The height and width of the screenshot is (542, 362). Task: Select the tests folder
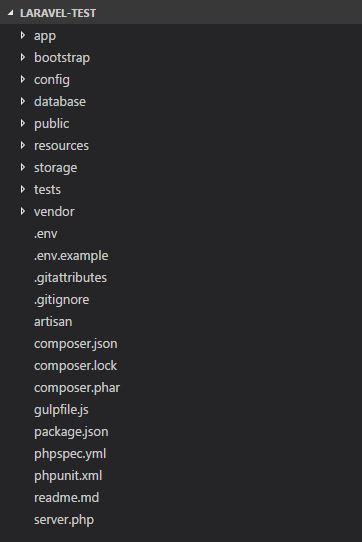(x=47, y=189)
